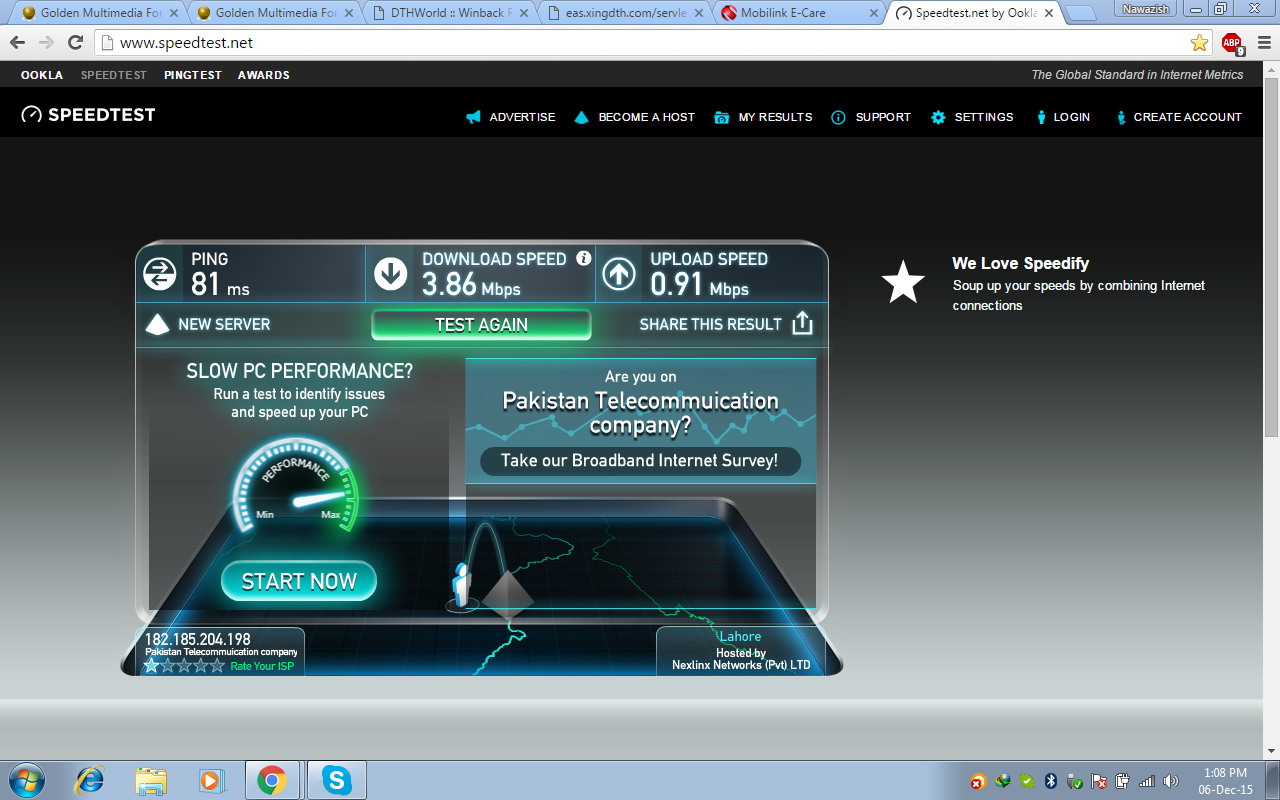Open the Action Center flag icon
The height and width of the screenshot is (800, 1280).
[x=1099, y=781]
